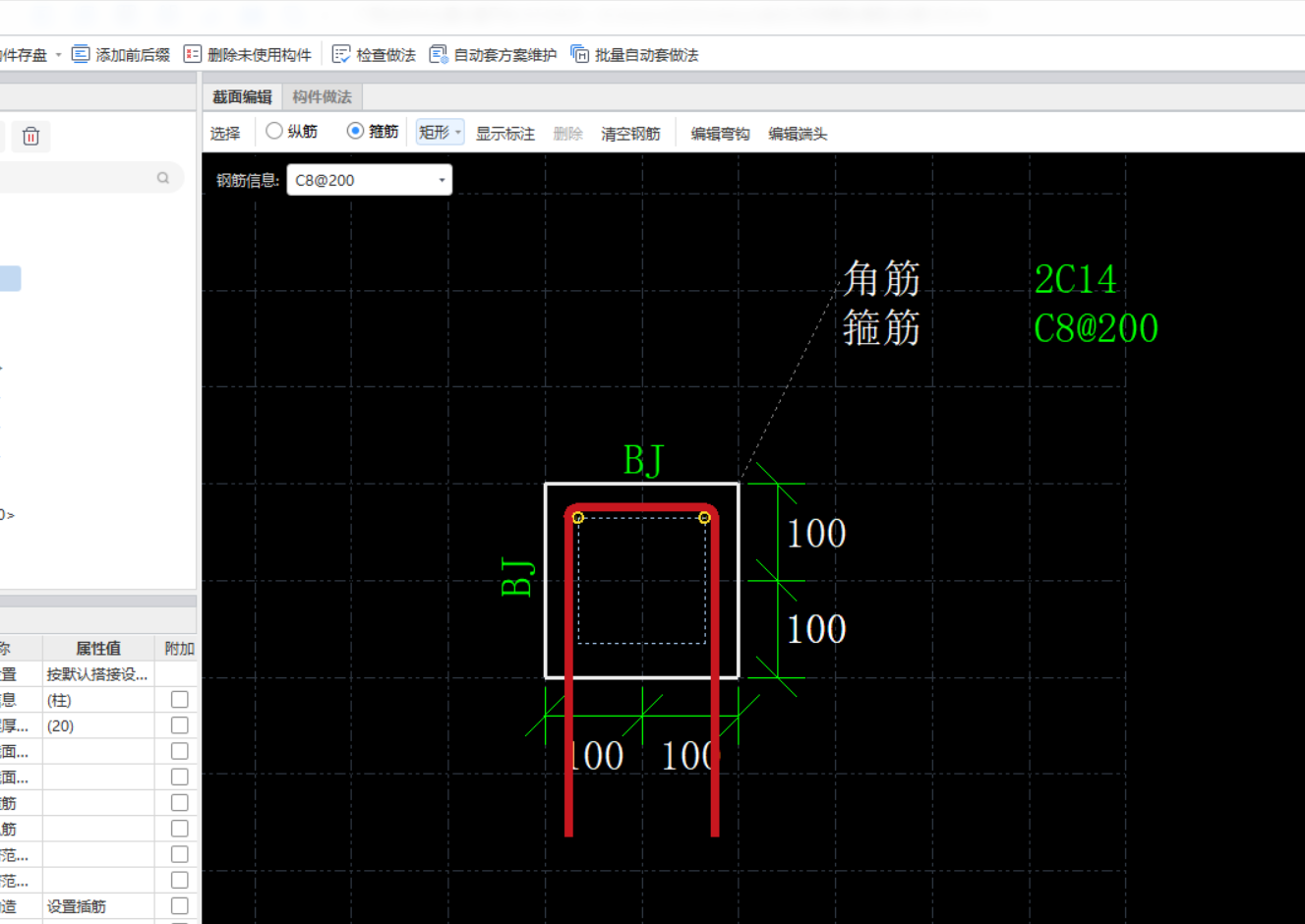Expand the 构件存盘 dropdown arrow

click(x=58, y=55)
